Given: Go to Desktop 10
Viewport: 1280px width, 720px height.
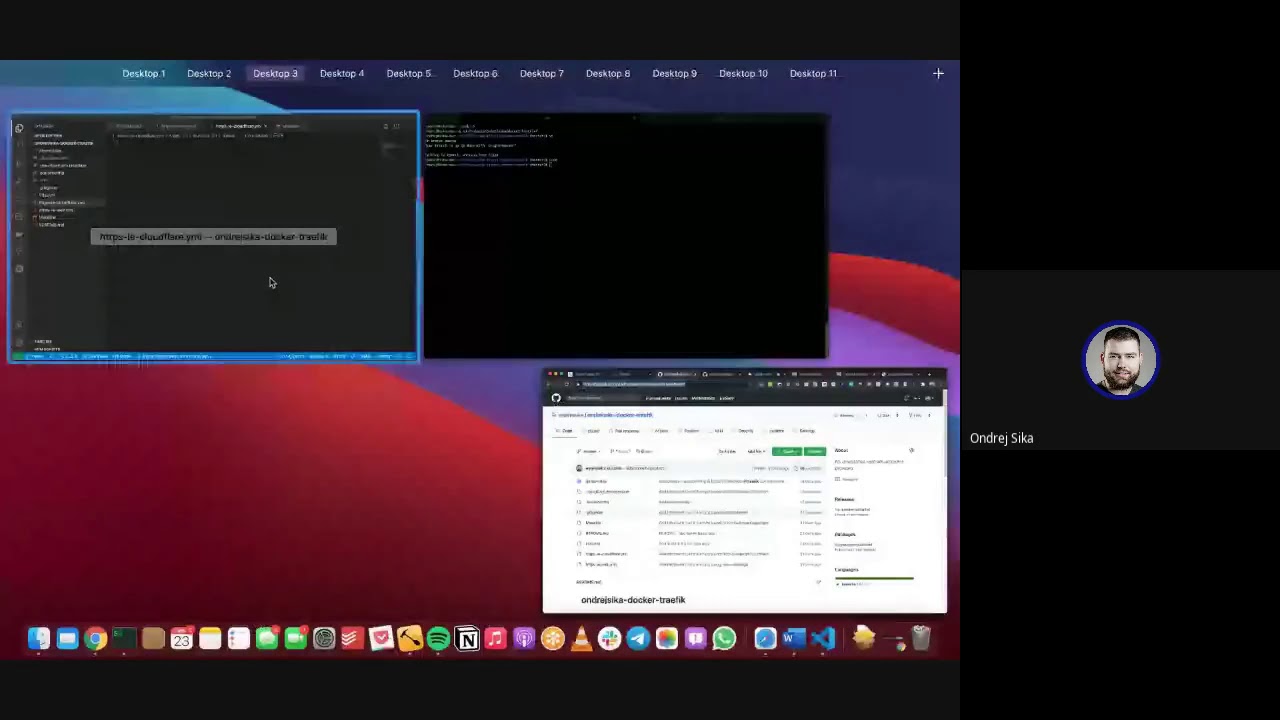Looking at the screenshot, I should (x=743, y=73).
